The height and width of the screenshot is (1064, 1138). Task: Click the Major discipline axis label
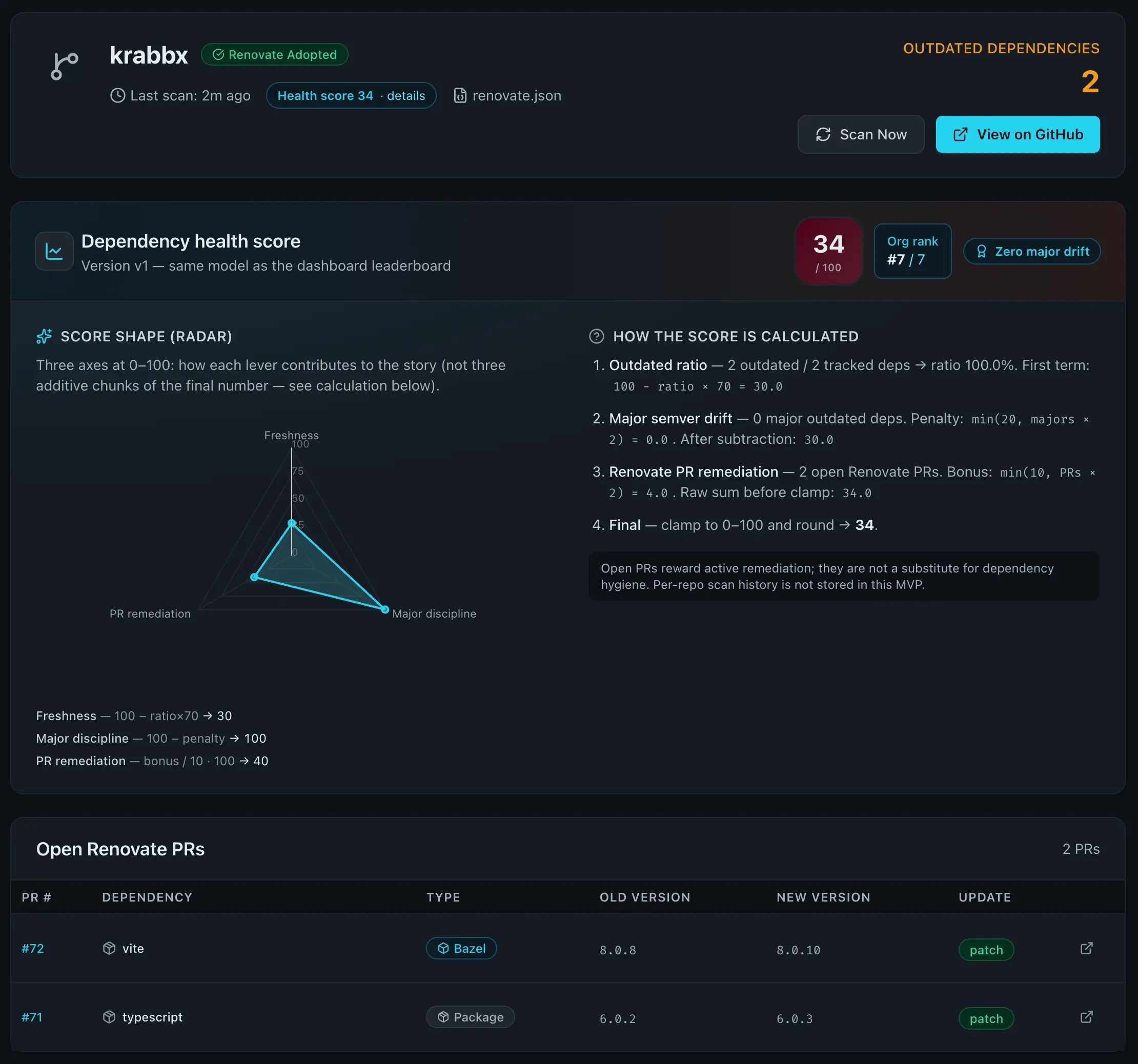coord(434,613)
